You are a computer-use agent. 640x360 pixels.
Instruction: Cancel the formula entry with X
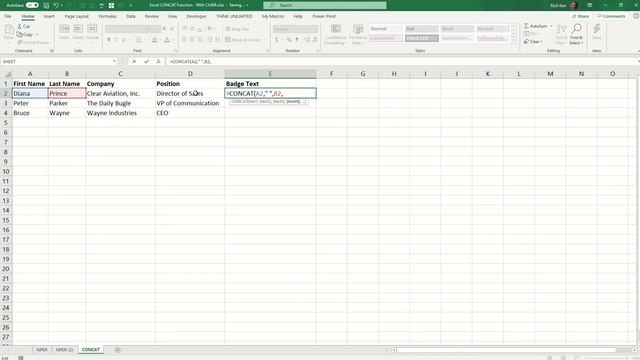(x=134, y=61)
